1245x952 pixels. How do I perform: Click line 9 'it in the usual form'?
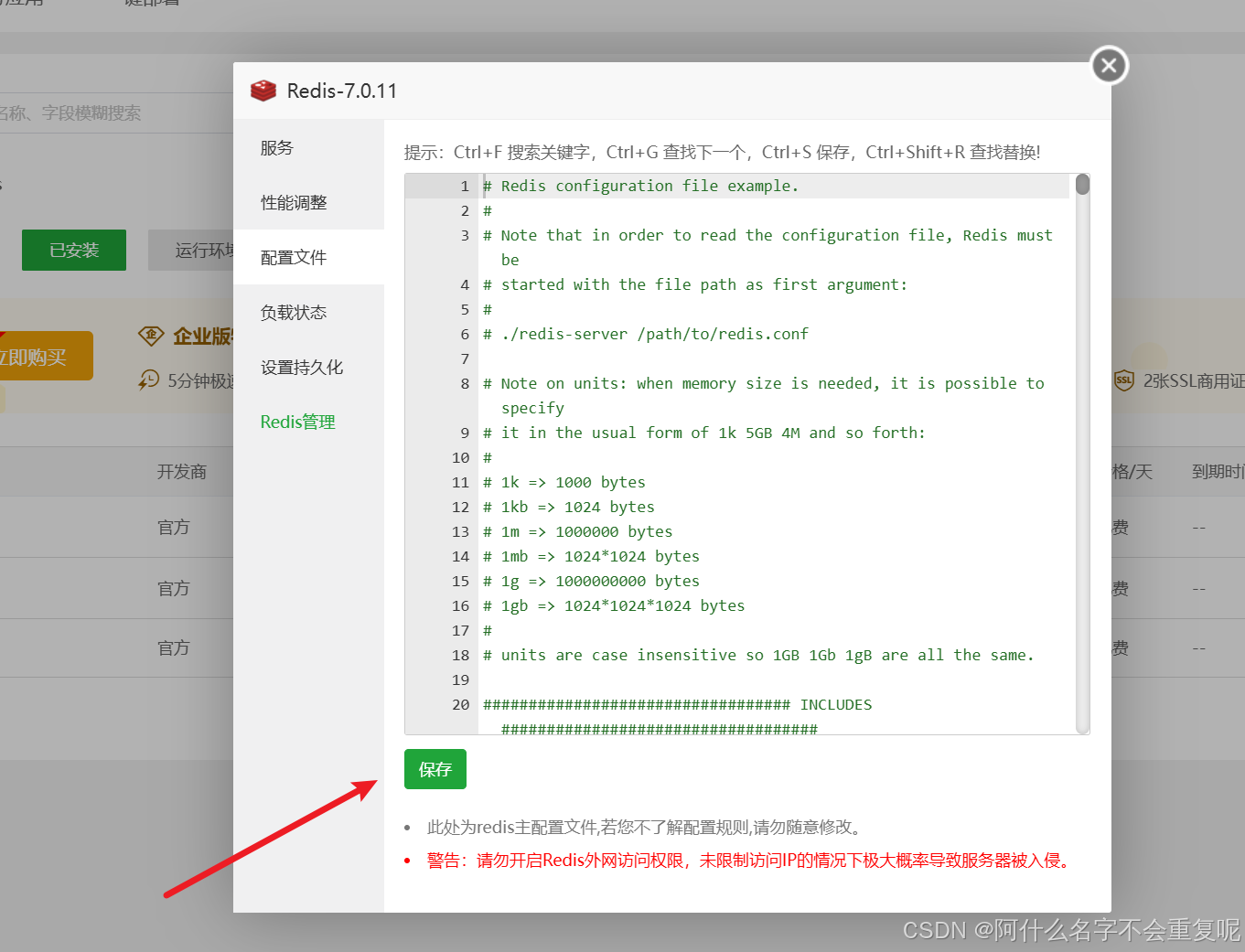pos(704,433)
